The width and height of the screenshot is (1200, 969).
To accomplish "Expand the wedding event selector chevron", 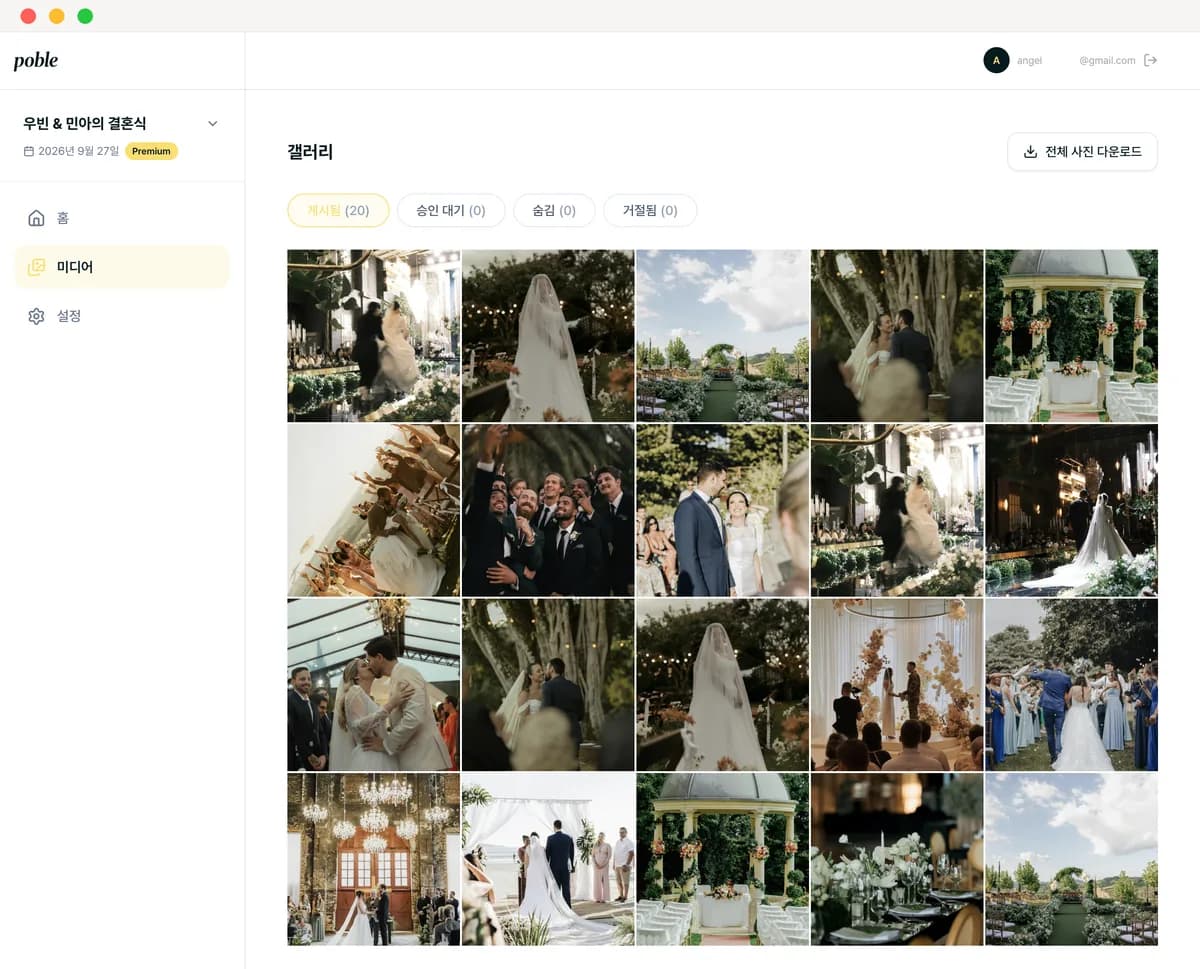I will (x=212, y=124).
